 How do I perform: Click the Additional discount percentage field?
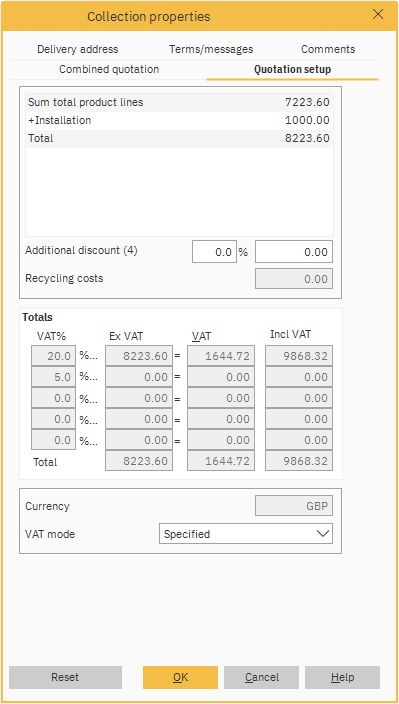click(215, 251)
